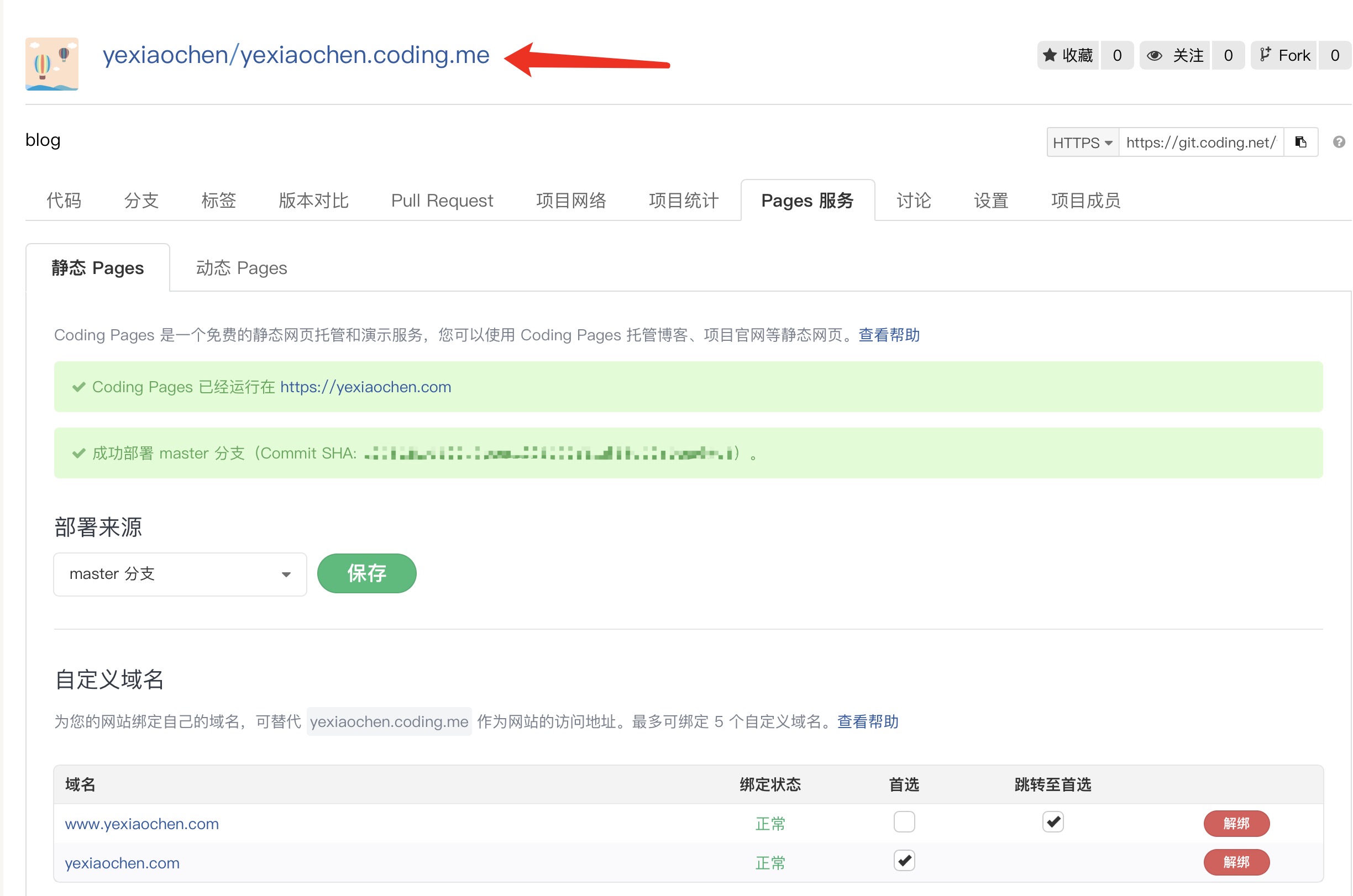This screenshot has width=1353, height=896.
Task: Click 查看帮助 link after Coding Pages description
Action: click(x=888, y=335)
